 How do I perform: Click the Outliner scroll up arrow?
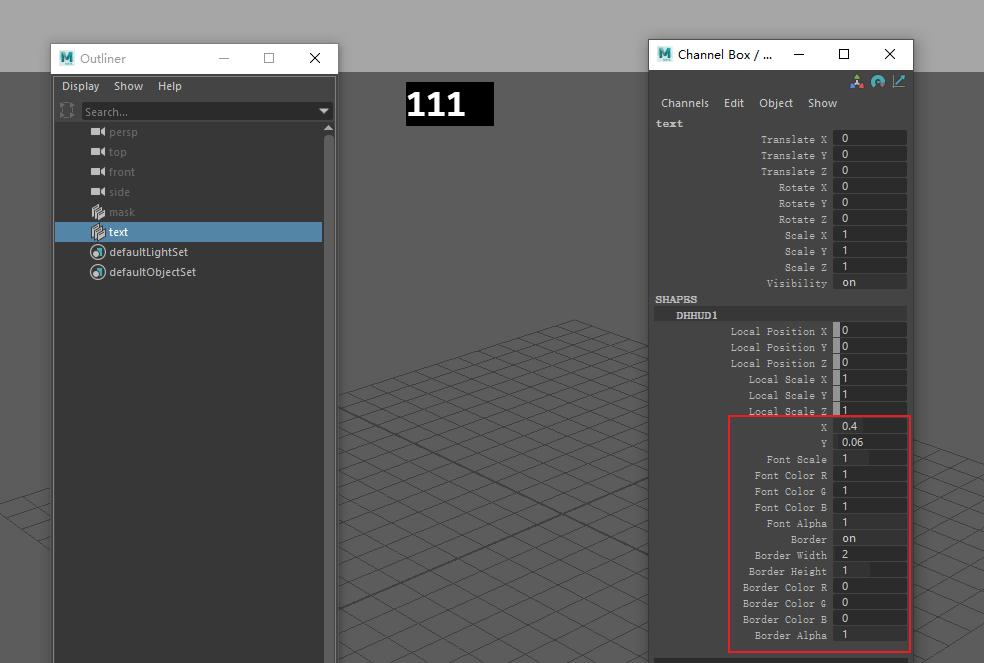click(328, 127)
